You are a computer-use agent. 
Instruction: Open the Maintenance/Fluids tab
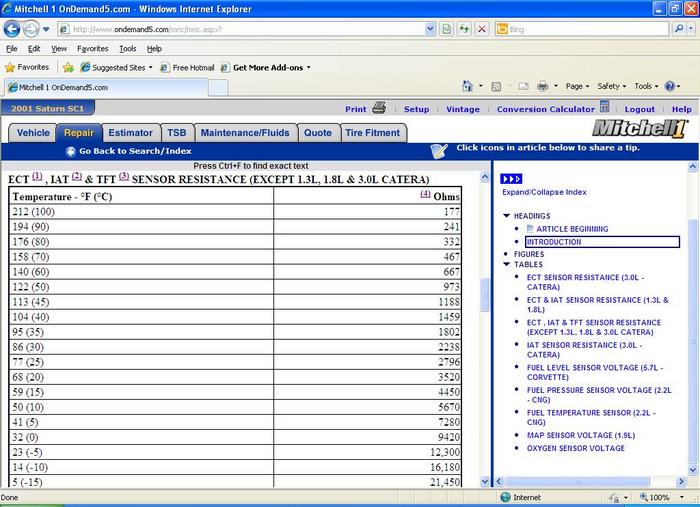click(x=245, y=132)
